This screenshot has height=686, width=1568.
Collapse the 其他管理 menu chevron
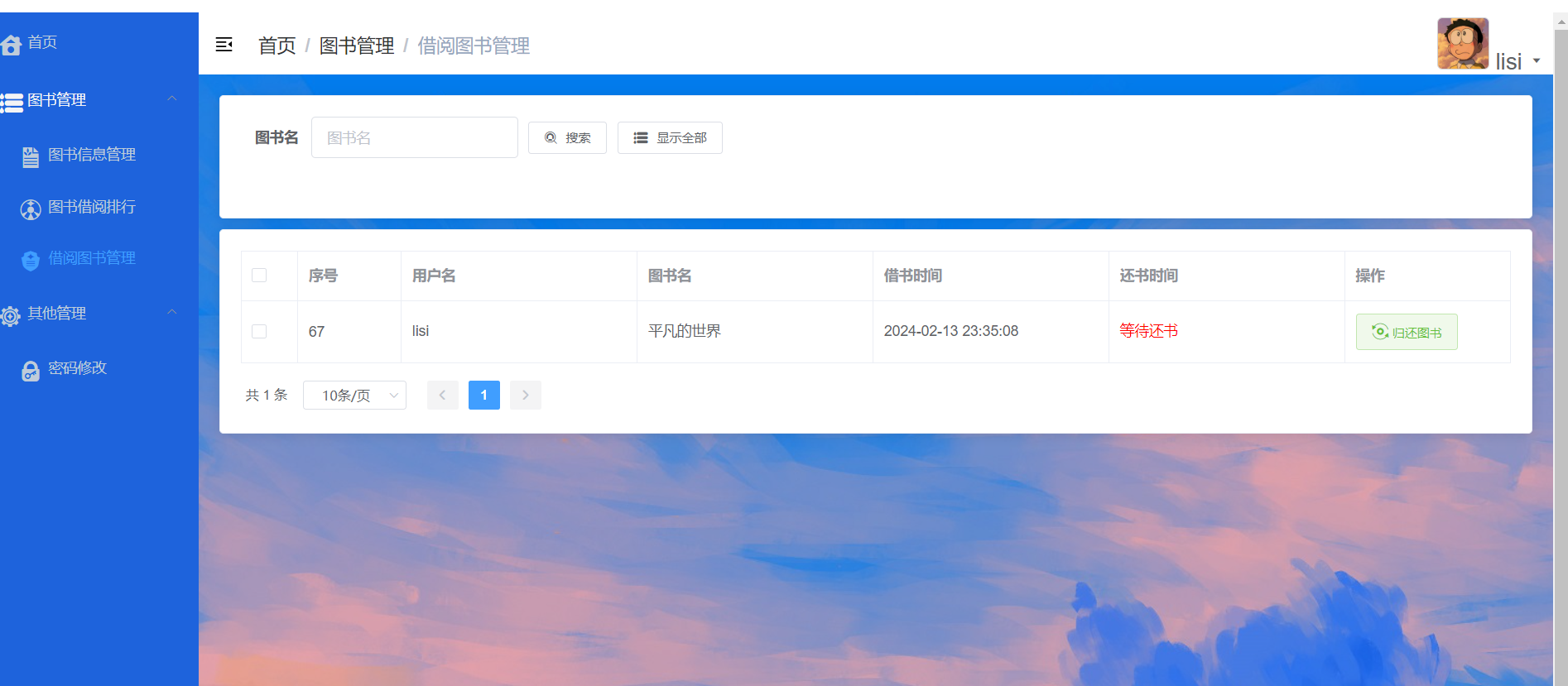pos(172,312)
